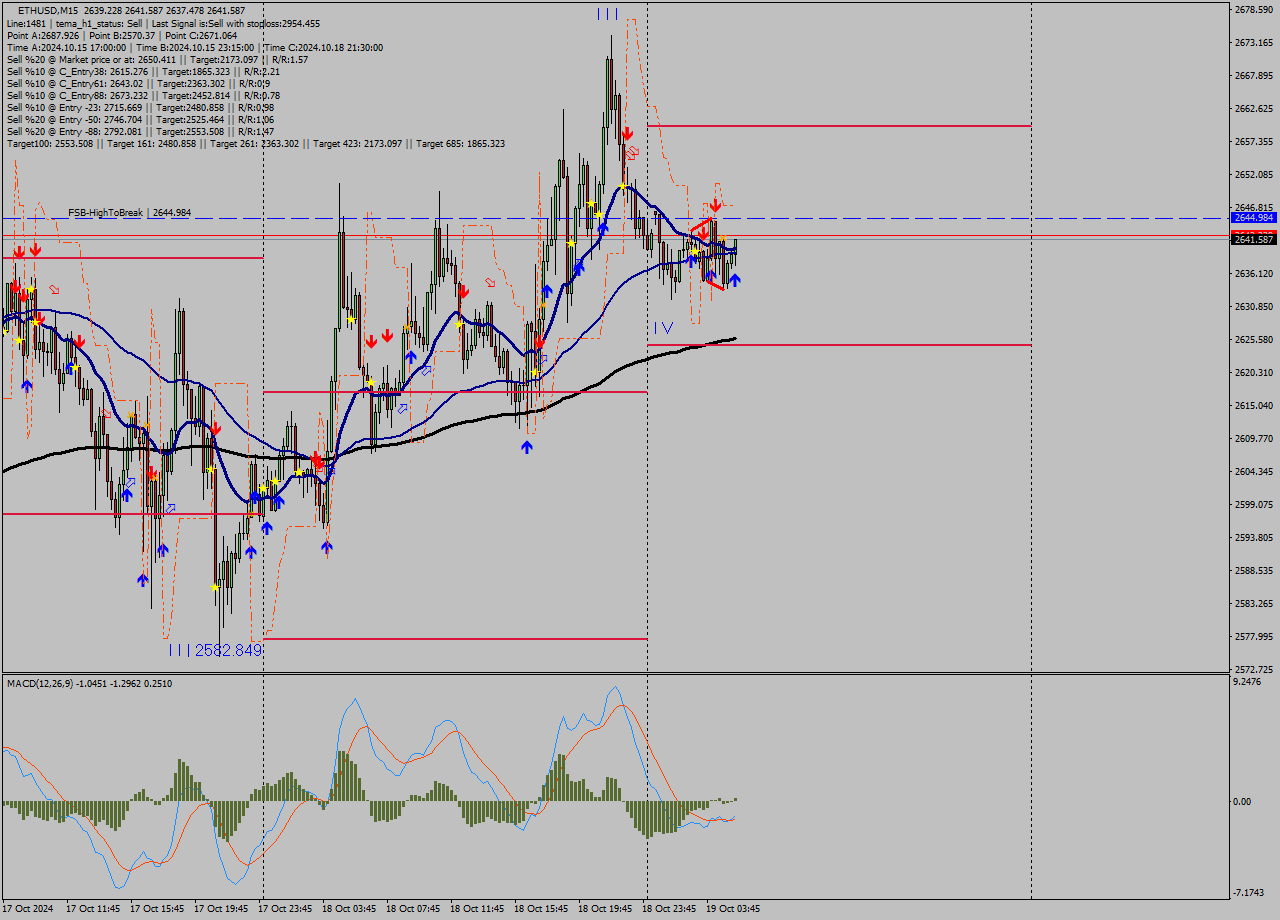1280x920 pixels.
Task: Click the 2636.120 price axis value
Action: pyautogui.click(x=1254, y=274)
